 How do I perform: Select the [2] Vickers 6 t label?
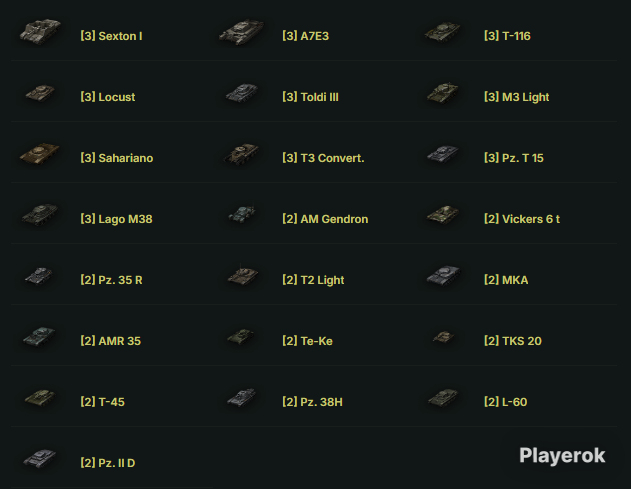(522, 219)
